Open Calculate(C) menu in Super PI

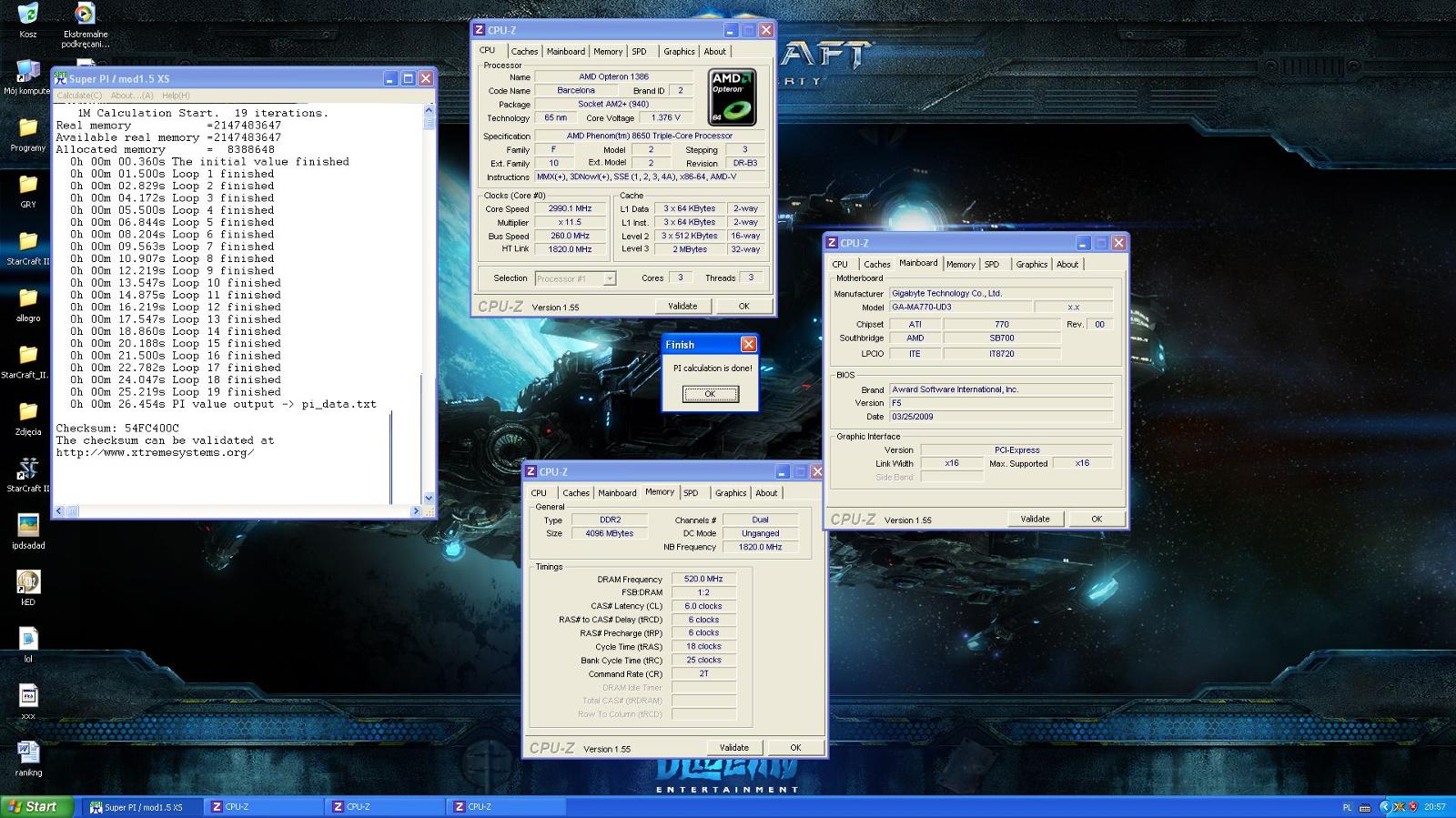79,96
